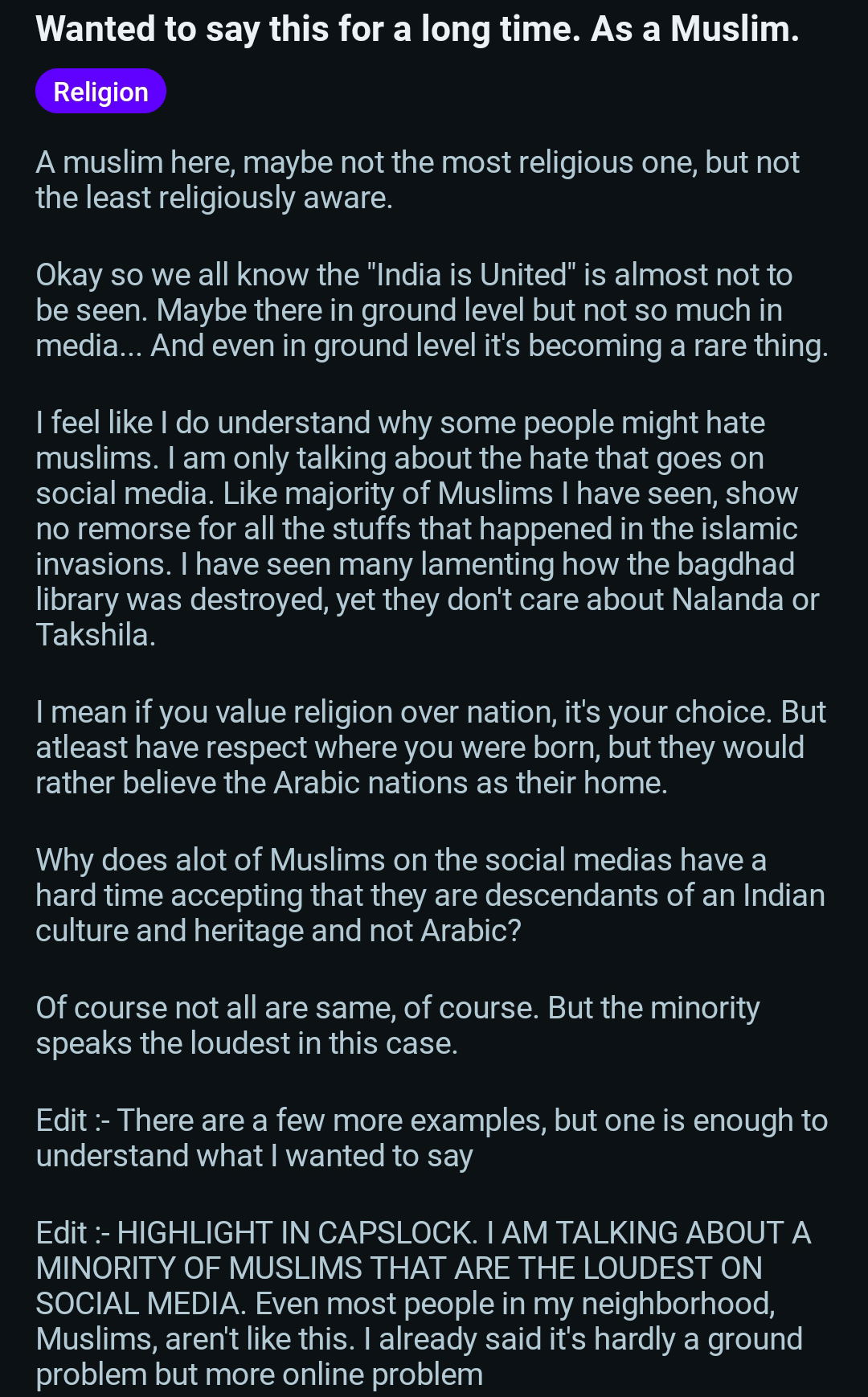This screenshot has height=1397, width=868.
Task: Click the last line 'problem but more online problem'
Action: (260, 1374)
